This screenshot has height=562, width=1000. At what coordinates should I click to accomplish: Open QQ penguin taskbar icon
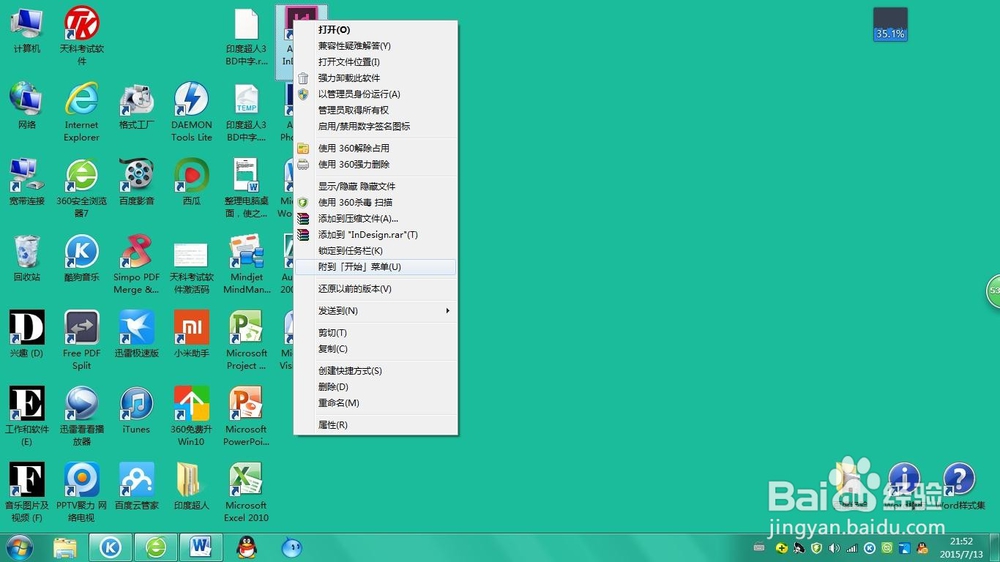(247, 547)
